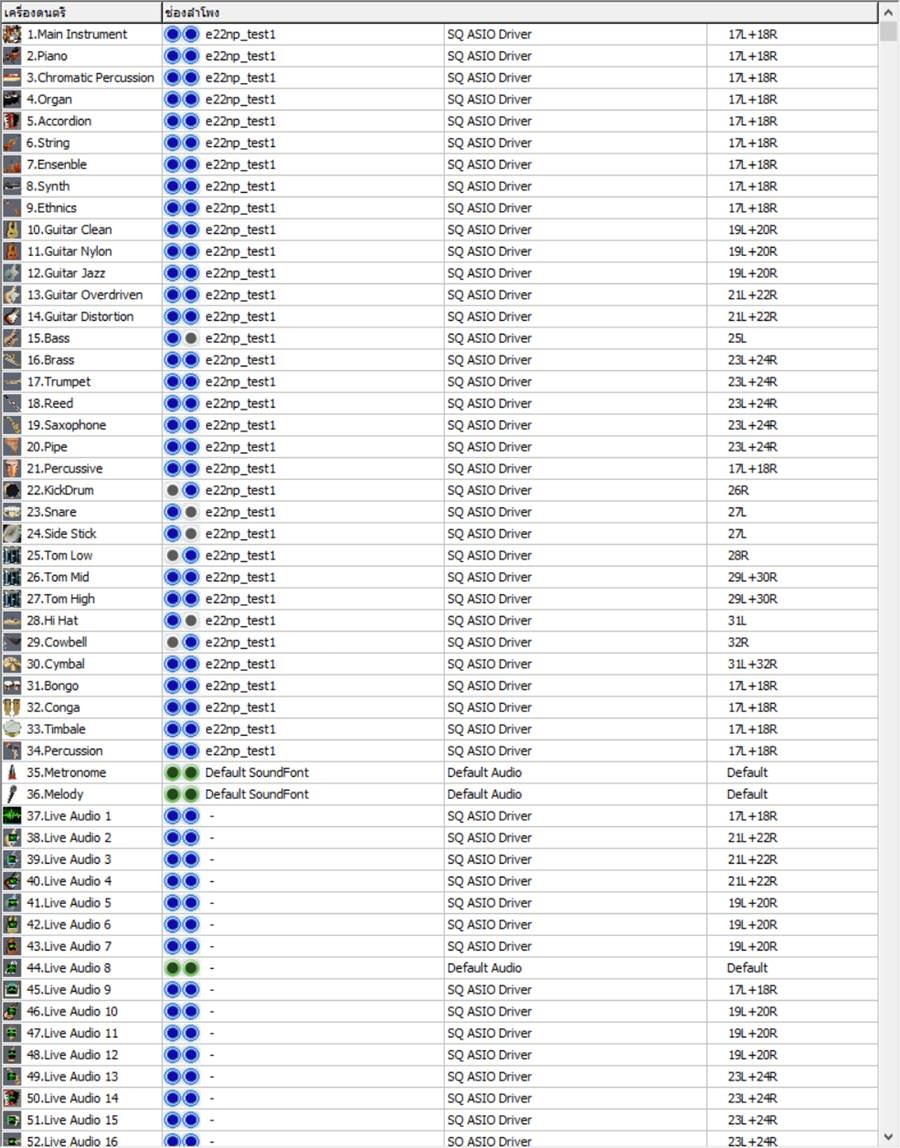Click the Guitar Jazz icon

click(12, 273)
